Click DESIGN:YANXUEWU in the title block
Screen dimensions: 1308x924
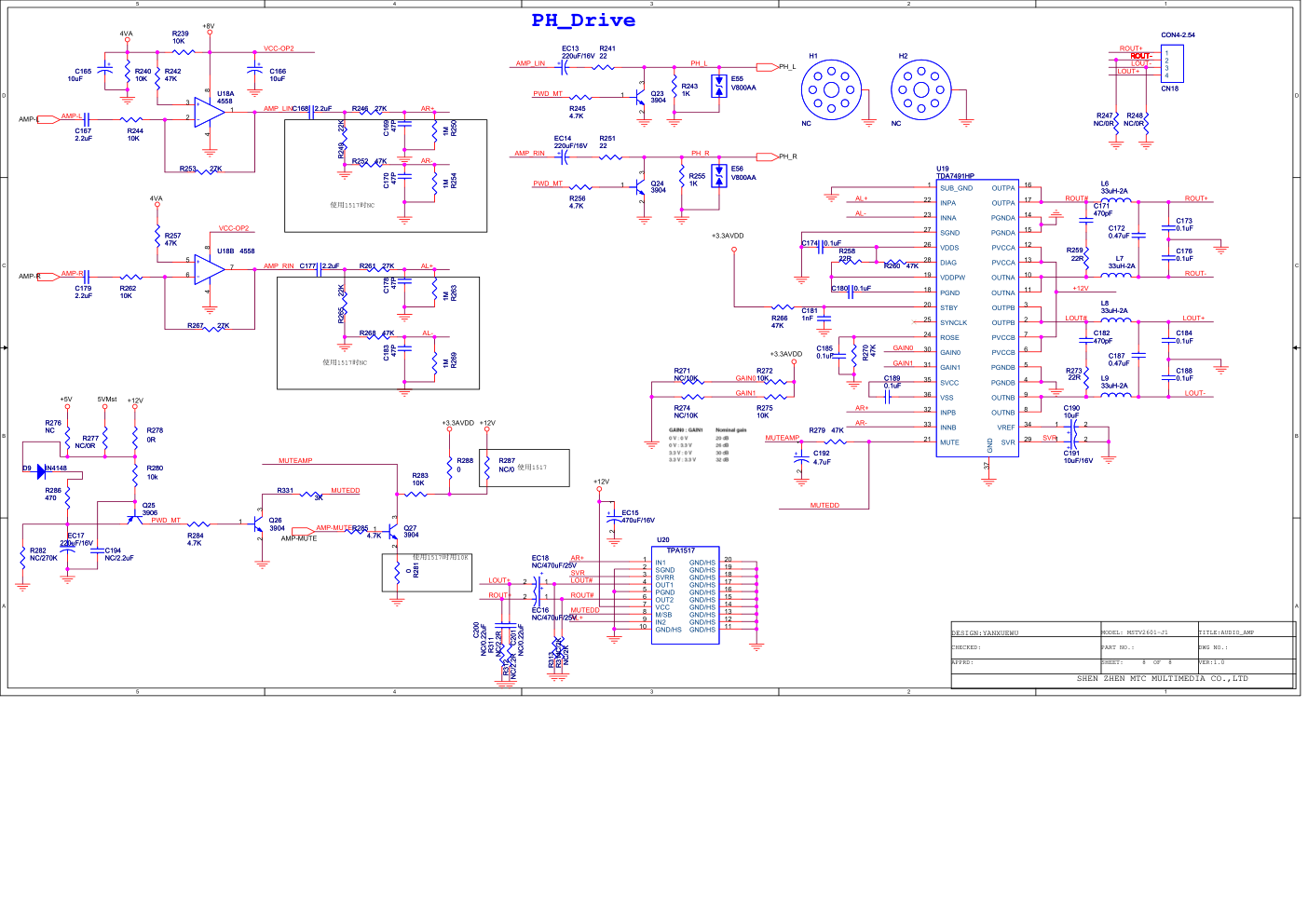pyautogui.click(x=985, y=633)
